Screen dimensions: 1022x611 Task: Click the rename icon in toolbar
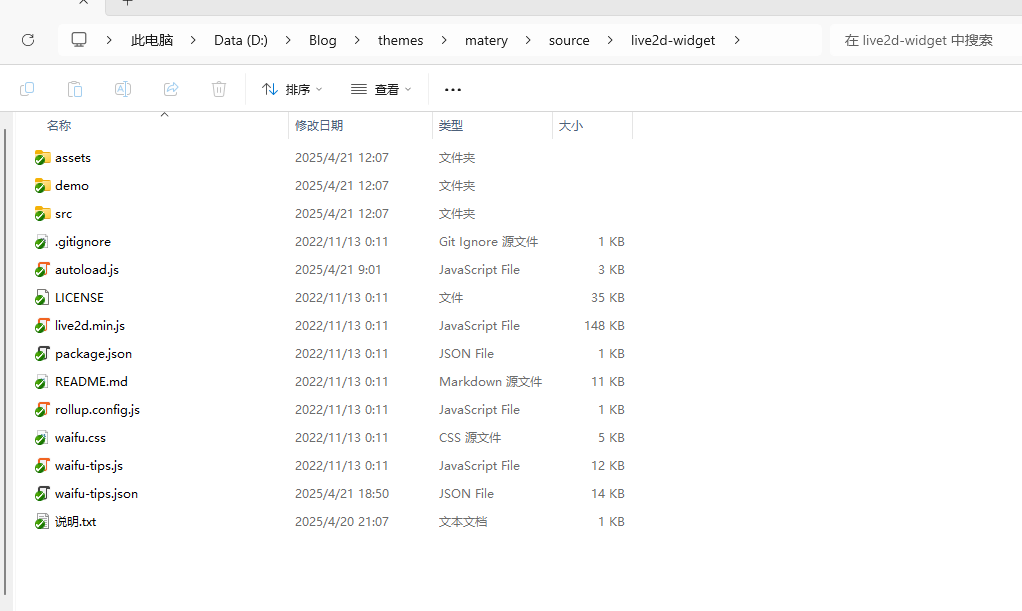[x=123, y=89]
